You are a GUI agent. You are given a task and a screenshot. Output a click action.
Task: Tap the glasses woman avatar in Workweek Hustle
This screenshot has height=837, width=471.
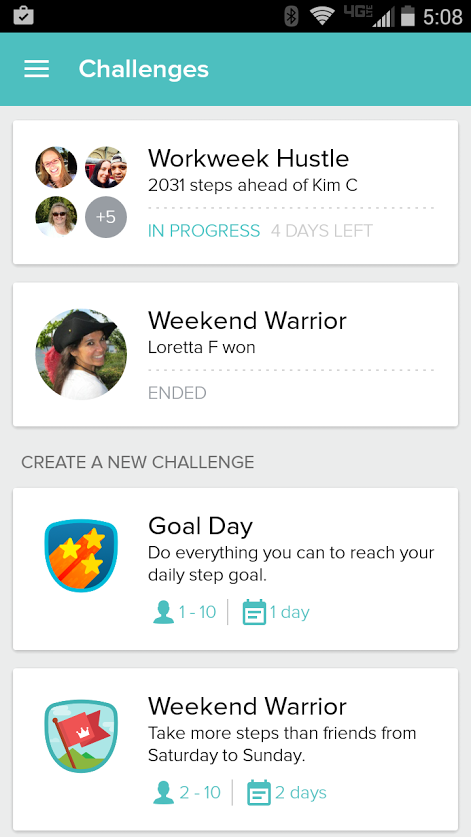(56, 167)
